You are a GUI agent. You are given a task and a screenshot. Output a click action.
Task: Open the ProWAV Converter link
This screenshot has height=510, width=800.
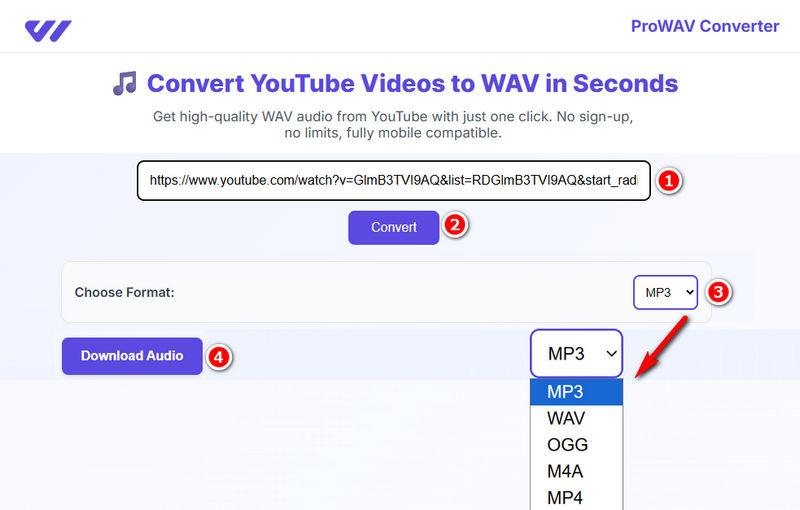(x=705, y=26)
